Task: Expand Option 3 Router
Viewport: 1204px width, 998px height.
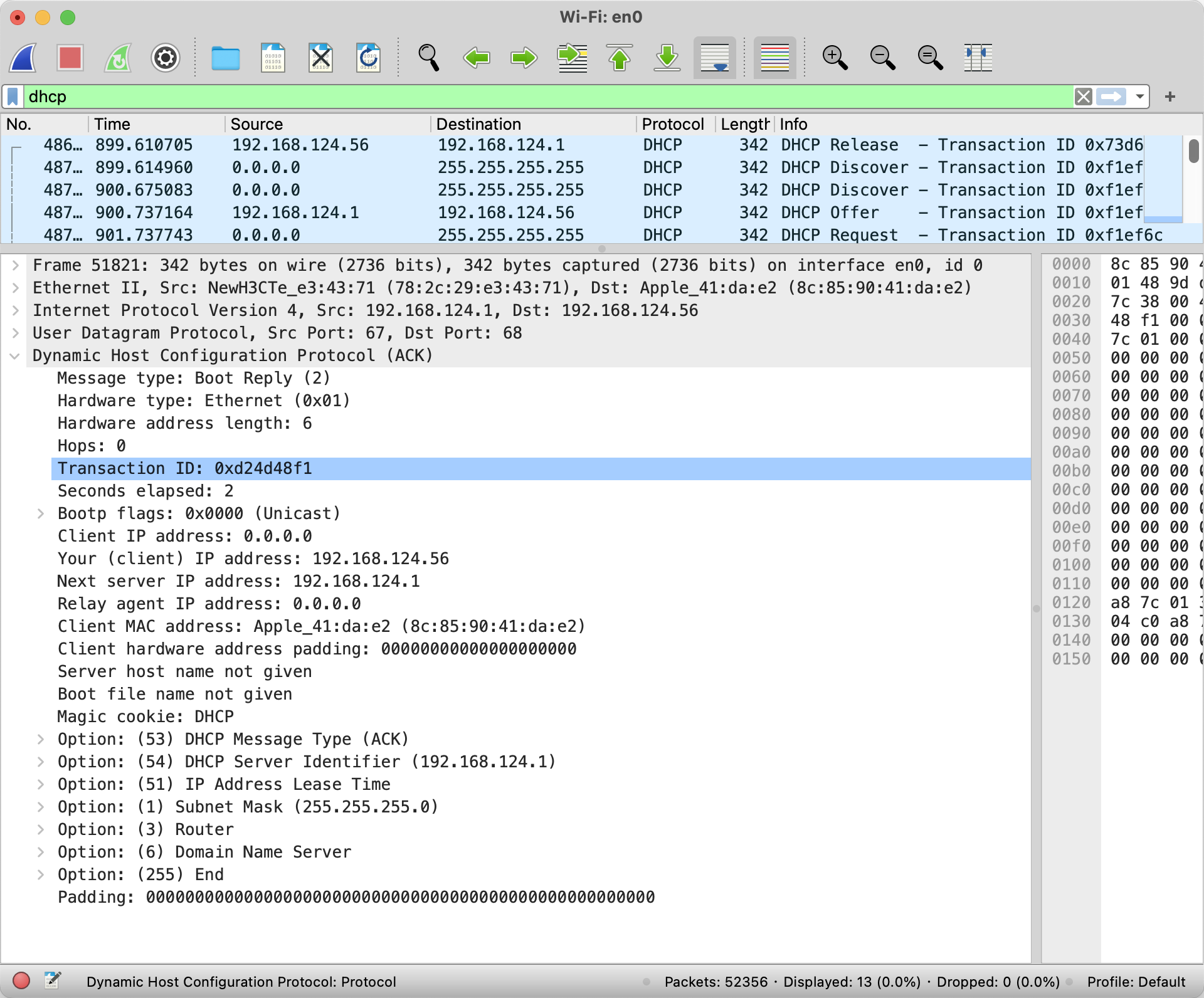Action: [x=41, y=829]
